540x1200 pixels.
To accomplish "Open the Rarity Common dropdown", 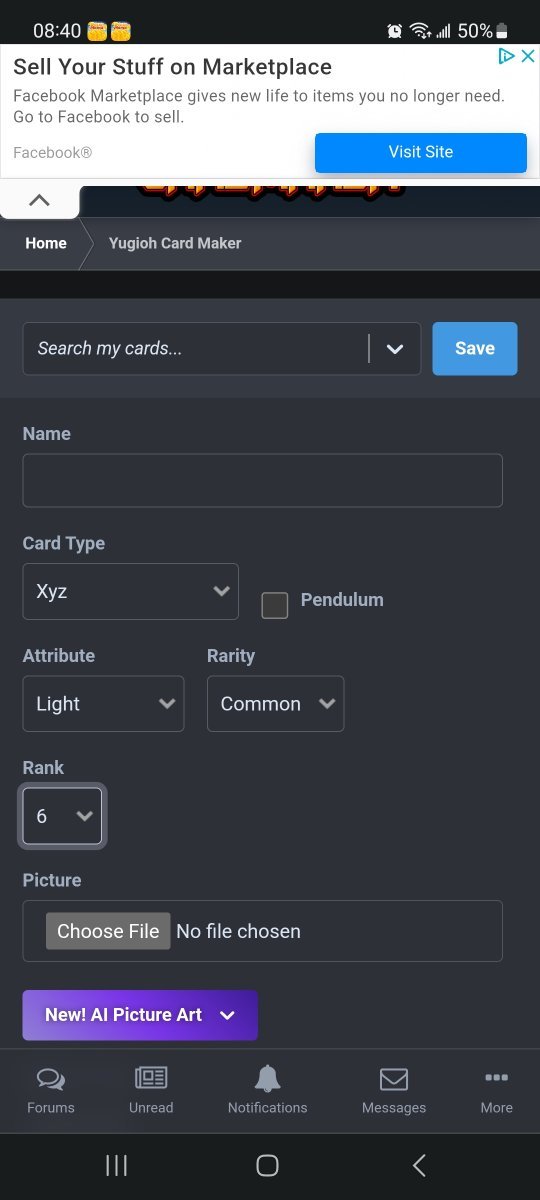I will pos(275,704).
